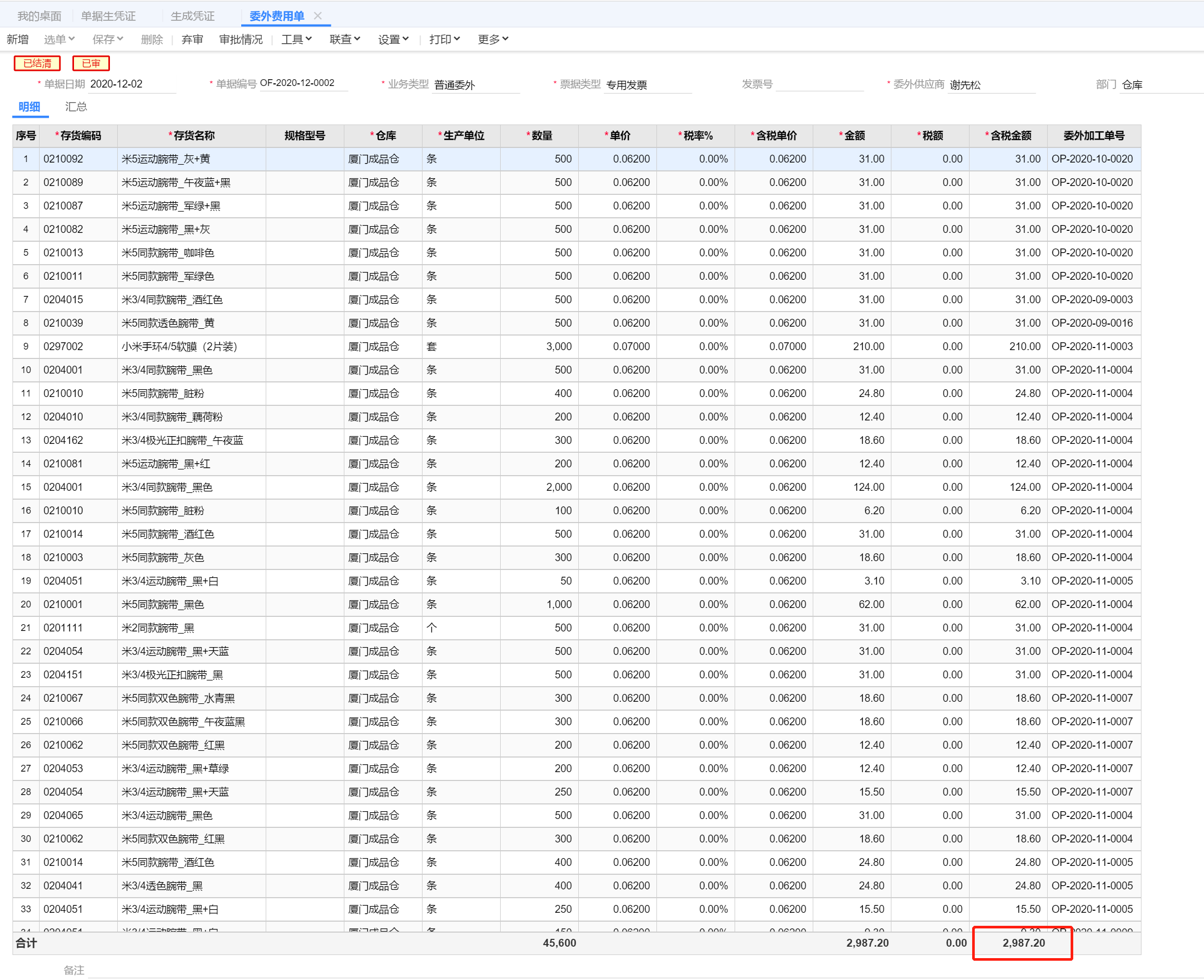Viewport: 1204px width, 980px height.
Task: Click the 弃审 button
Action: (192, 39)
